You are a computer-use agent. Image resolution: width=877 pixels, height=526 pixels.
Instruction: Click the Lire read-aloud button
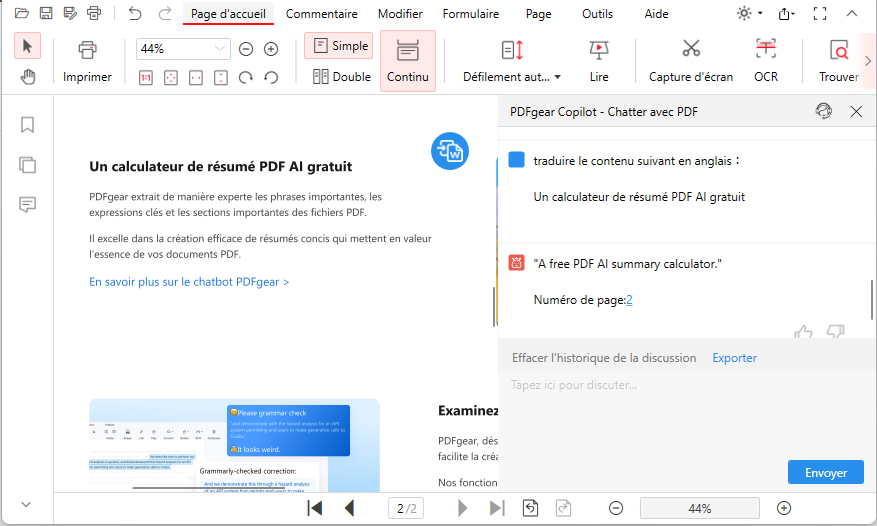tap(599, 62)
